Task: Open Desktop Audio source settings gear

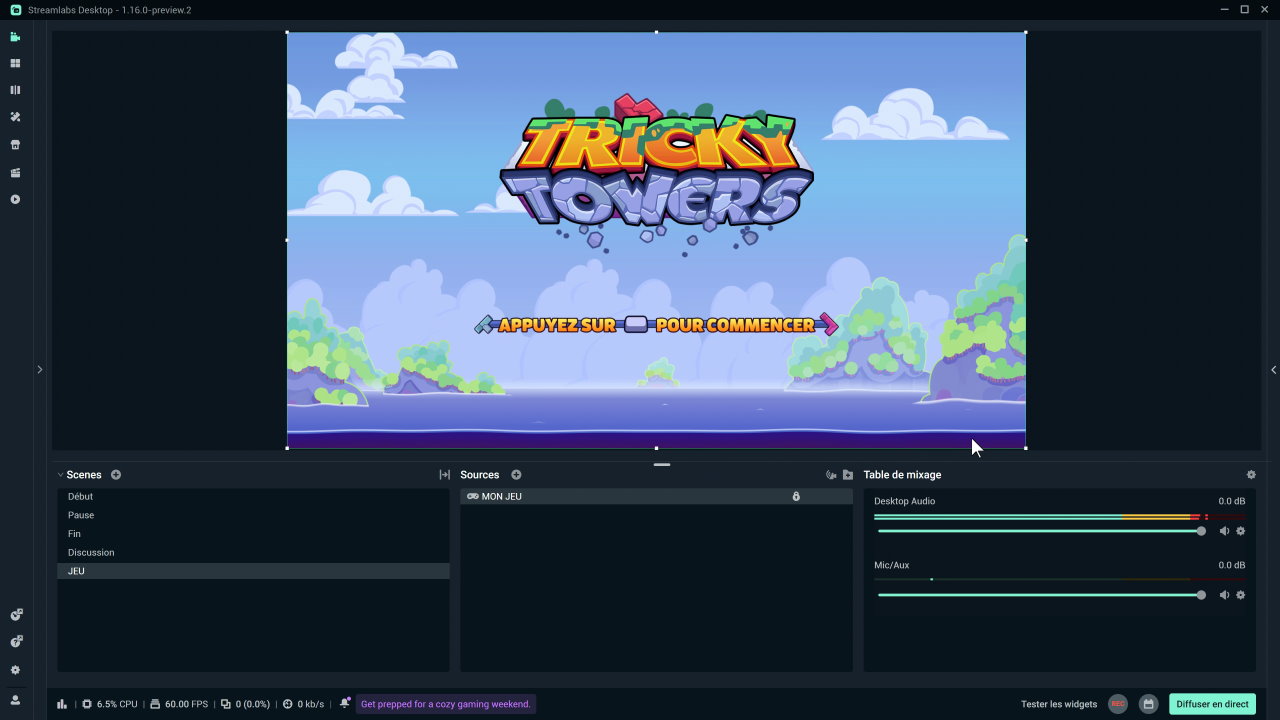Action: click(x=1241, y=531)
